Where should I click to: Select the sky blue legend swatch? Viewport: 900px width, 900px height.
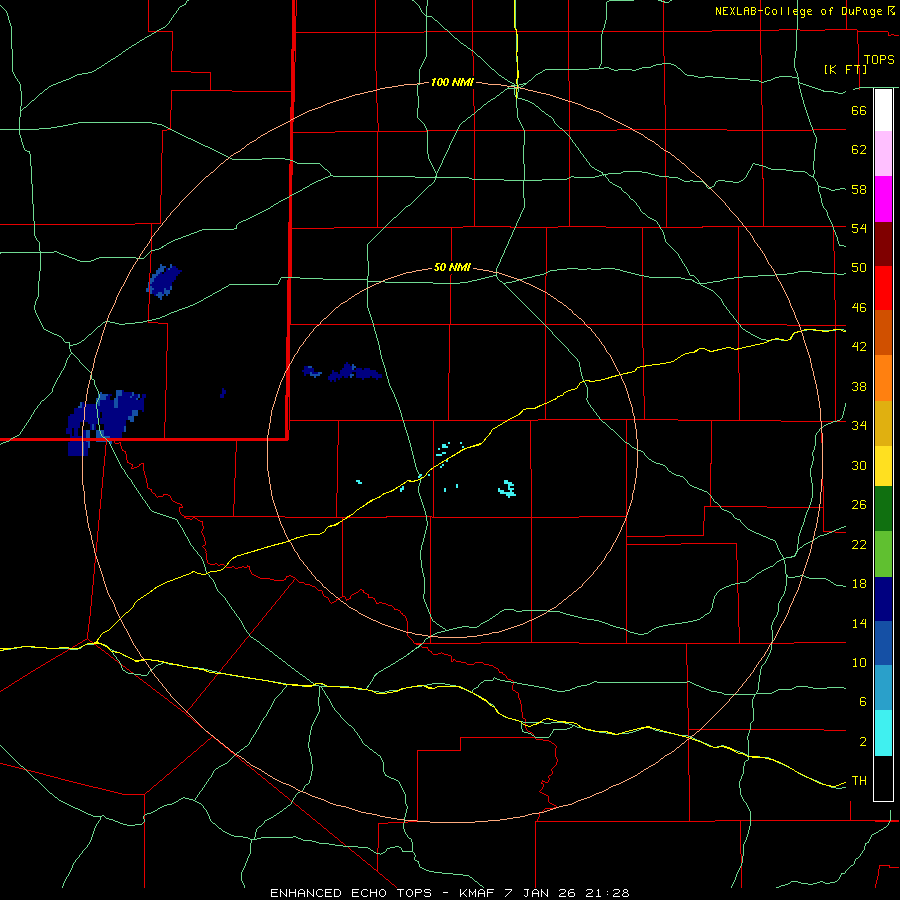coord(883,688)
